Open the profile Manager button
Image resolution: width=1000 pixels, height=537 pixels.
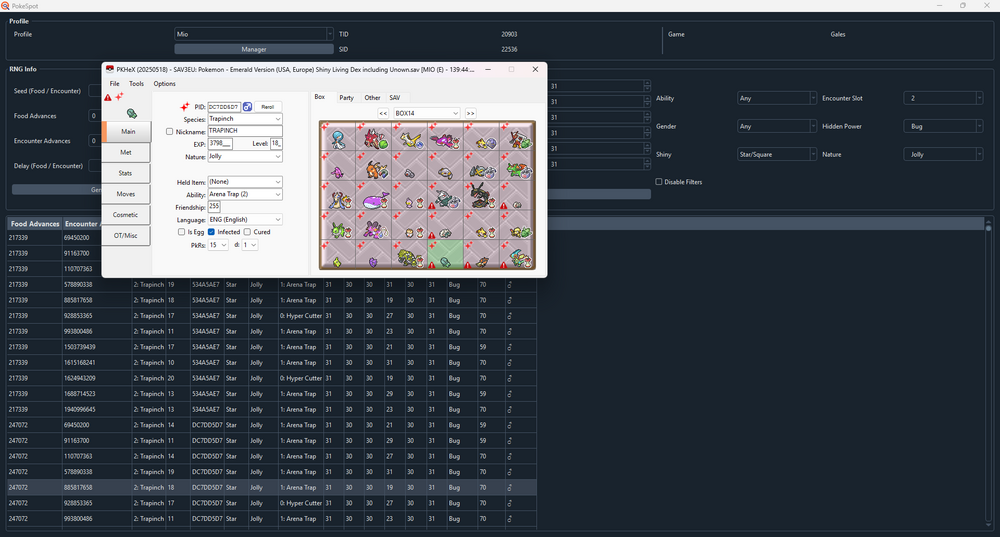click(253, 48)
